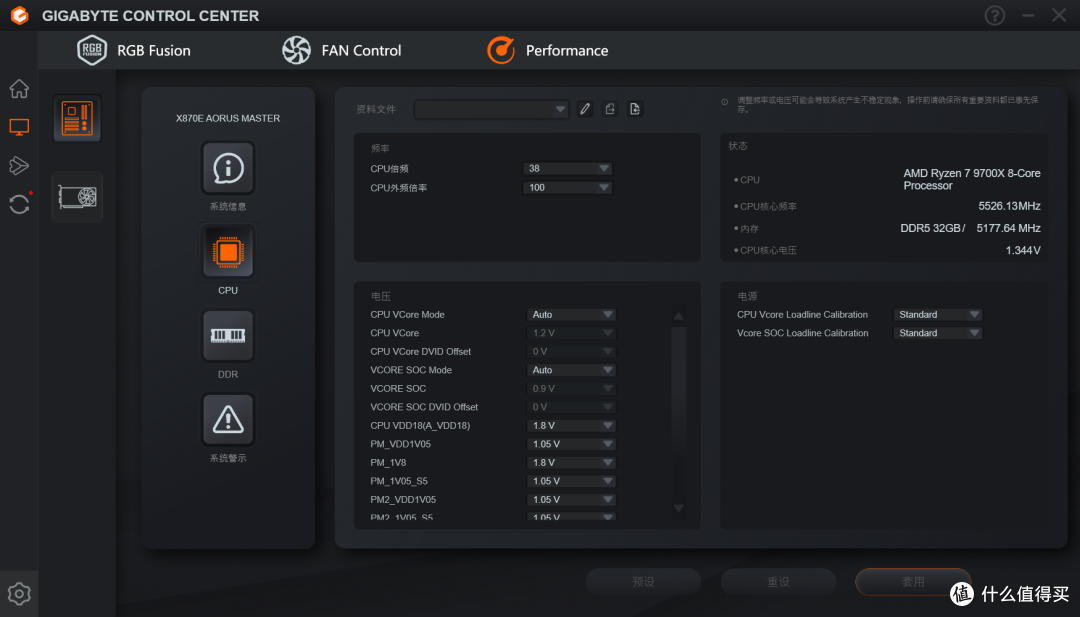
Task: Click the Gigabyte logo icon
Action: pyautogui.click(x=19, y=15)
